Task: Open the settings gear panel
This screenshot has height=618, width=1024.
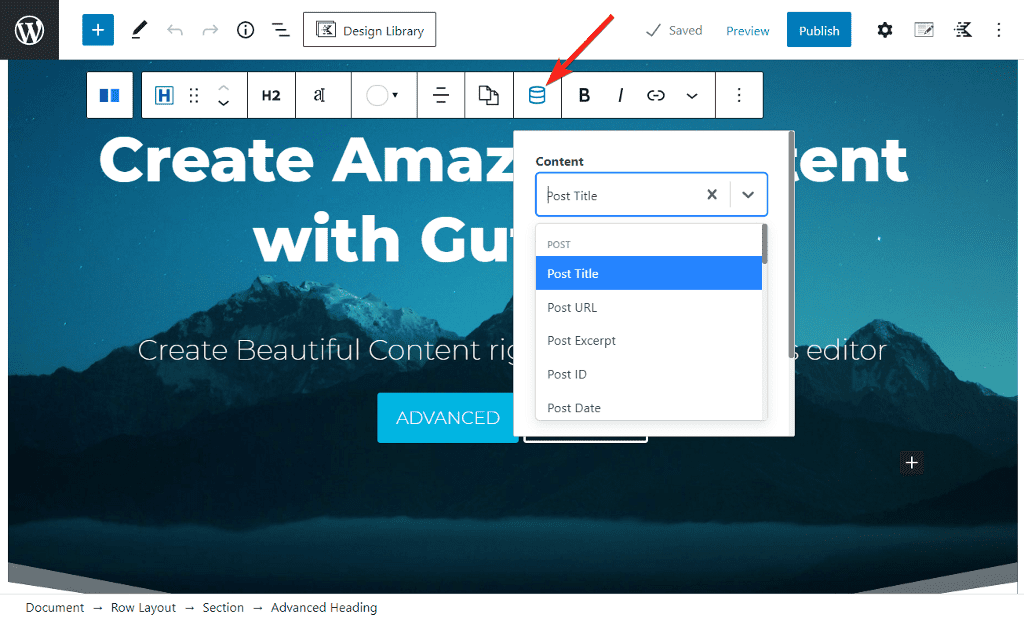Action: click(x=884, y=30)
